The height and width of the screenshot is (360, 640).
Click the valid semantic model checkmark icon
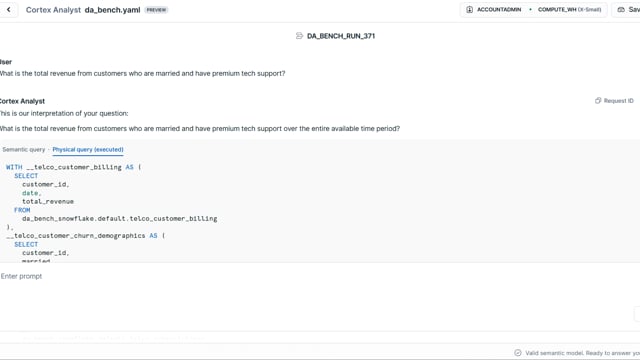518,353
